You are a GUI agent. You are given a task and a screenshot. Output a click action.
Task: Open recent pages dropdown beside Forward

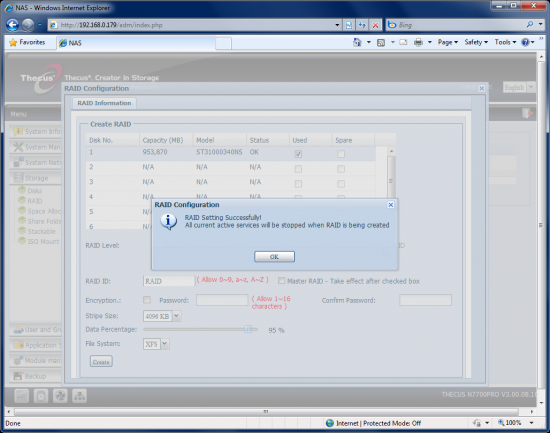39,25
